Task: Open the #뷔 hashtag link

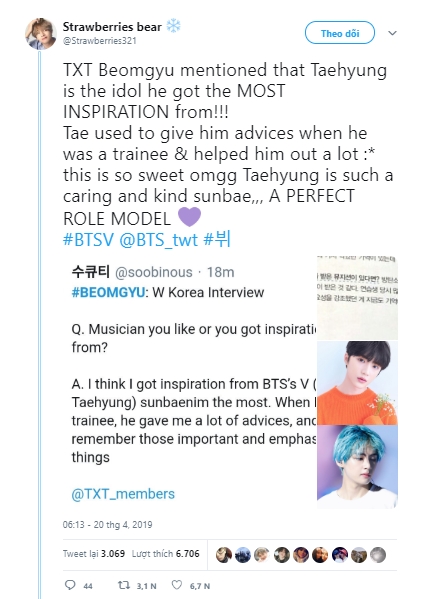Action: pos(217,239)
